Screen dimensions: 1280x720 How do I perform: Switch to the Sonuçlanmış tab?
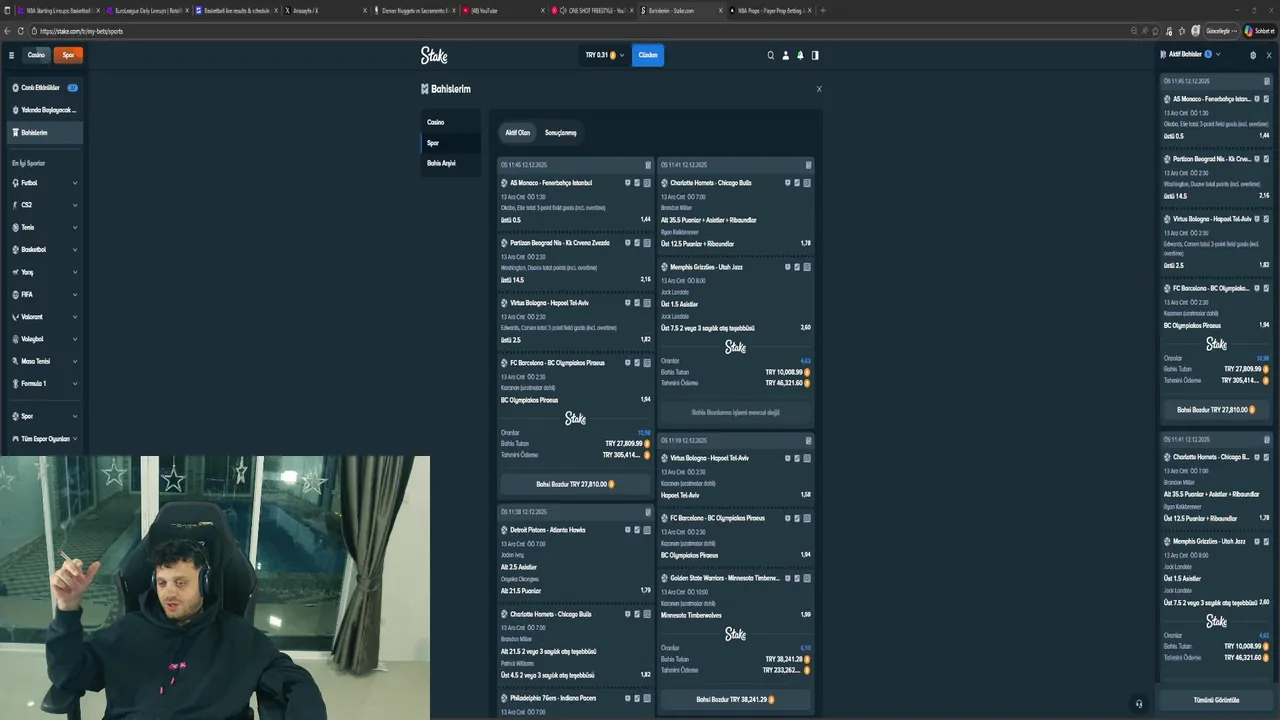(x=560, y=132)
